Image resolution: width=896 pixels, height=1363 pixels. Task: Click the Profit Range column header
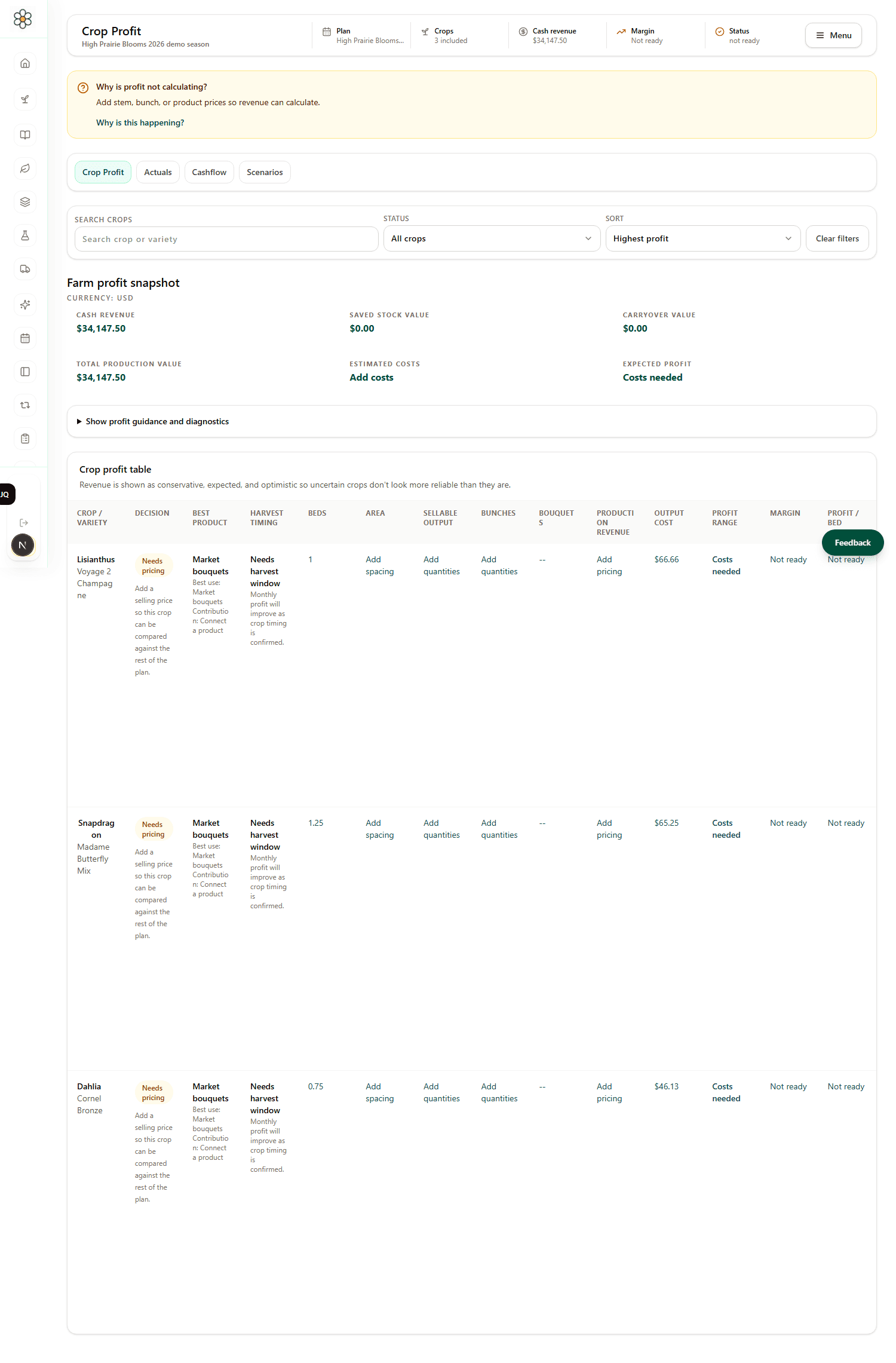(x=725, y=518)
